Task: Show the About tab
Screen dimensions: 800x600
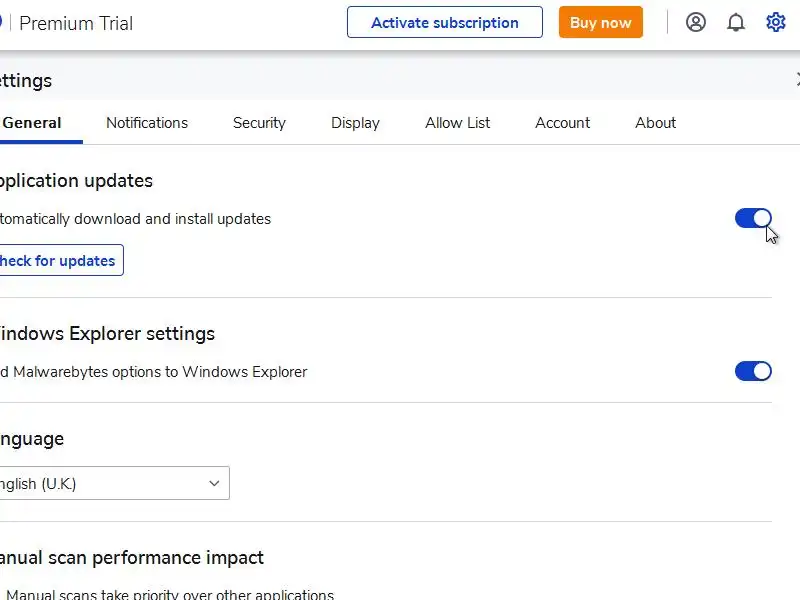Action: (x=655, y=123)
